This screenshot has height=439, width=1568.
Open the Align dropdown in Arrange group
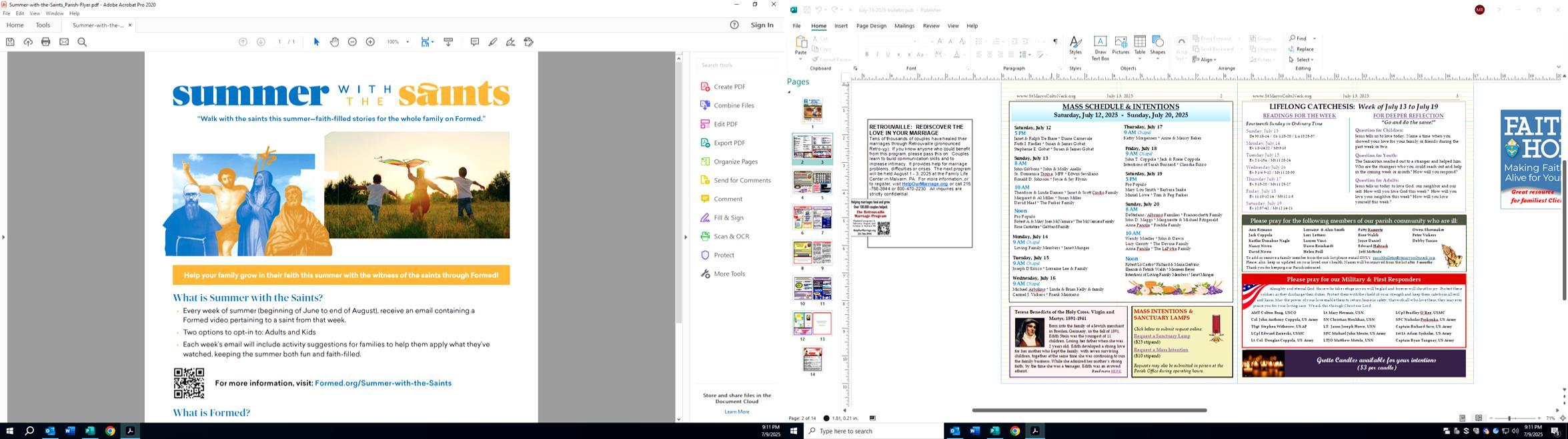click(1205, 60)
